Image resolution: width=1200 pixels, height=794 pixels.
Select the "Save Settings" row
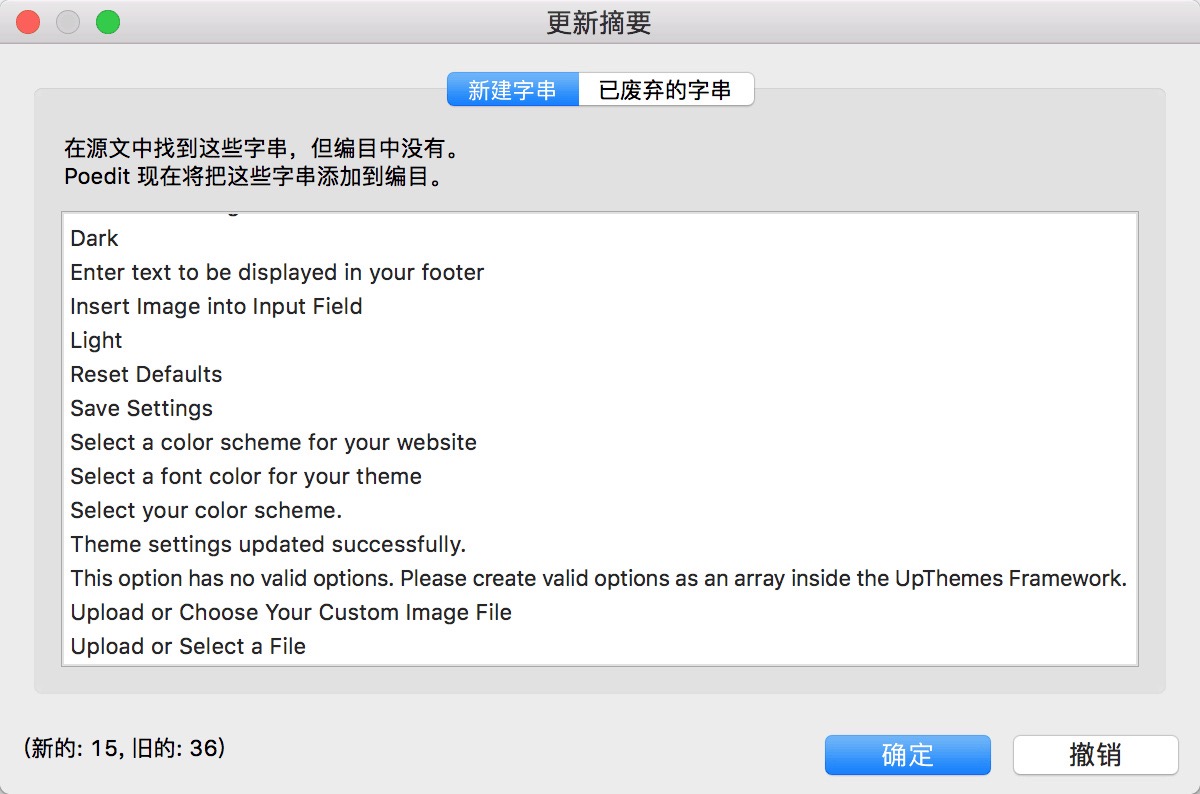pos(141,409)
